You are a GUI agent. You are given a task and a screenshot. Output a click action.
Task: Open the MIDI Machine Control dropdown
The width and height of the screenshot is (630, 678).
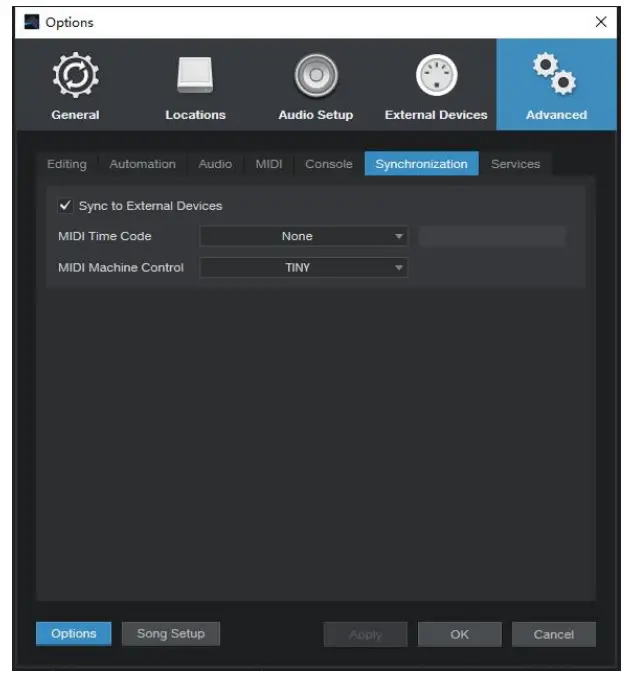(304, 268)
